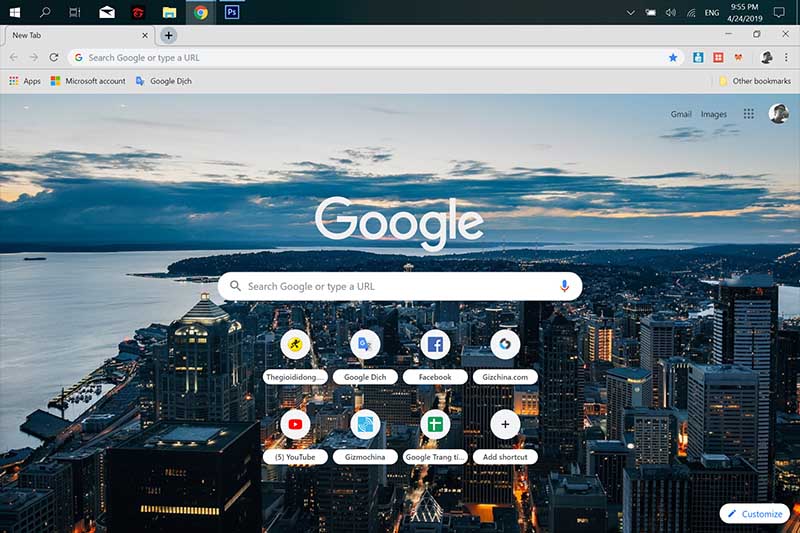
Task: Open the Google account avatar on page
Action: pyautogui.click(x=779, y=114)
